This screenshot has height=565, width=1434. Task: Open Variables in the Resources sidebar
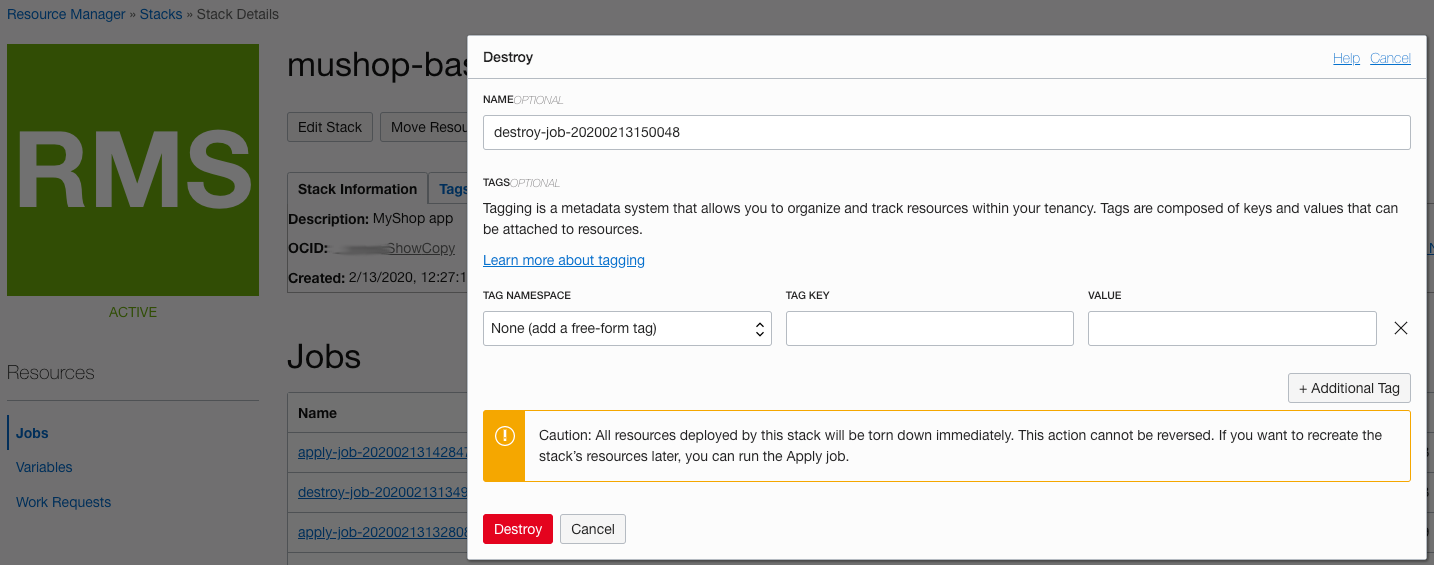tap(44, 467)
